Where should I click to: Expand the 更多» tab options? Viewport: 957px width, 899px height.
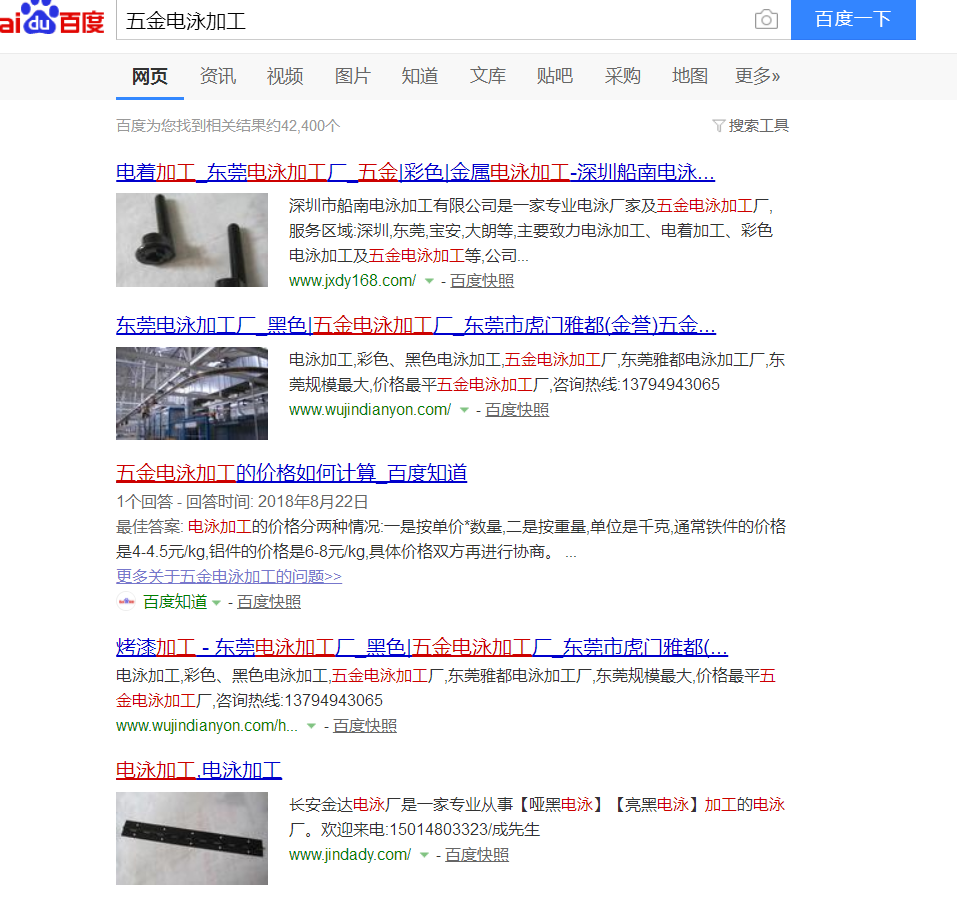tap(757, 76)
